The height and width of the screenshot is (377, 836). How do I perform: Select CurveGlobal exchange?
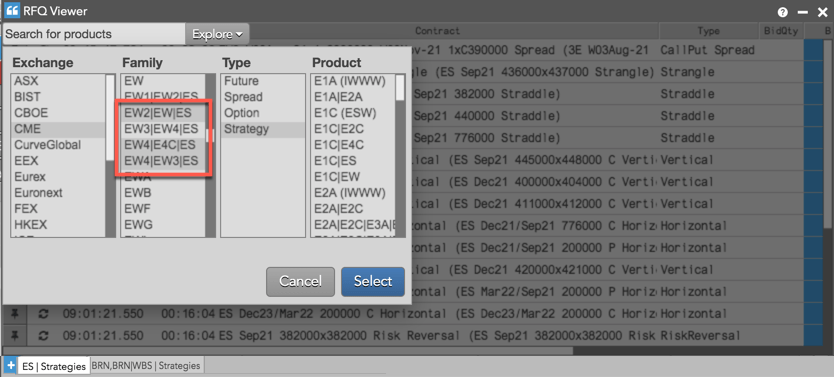(x=59, y=145)
